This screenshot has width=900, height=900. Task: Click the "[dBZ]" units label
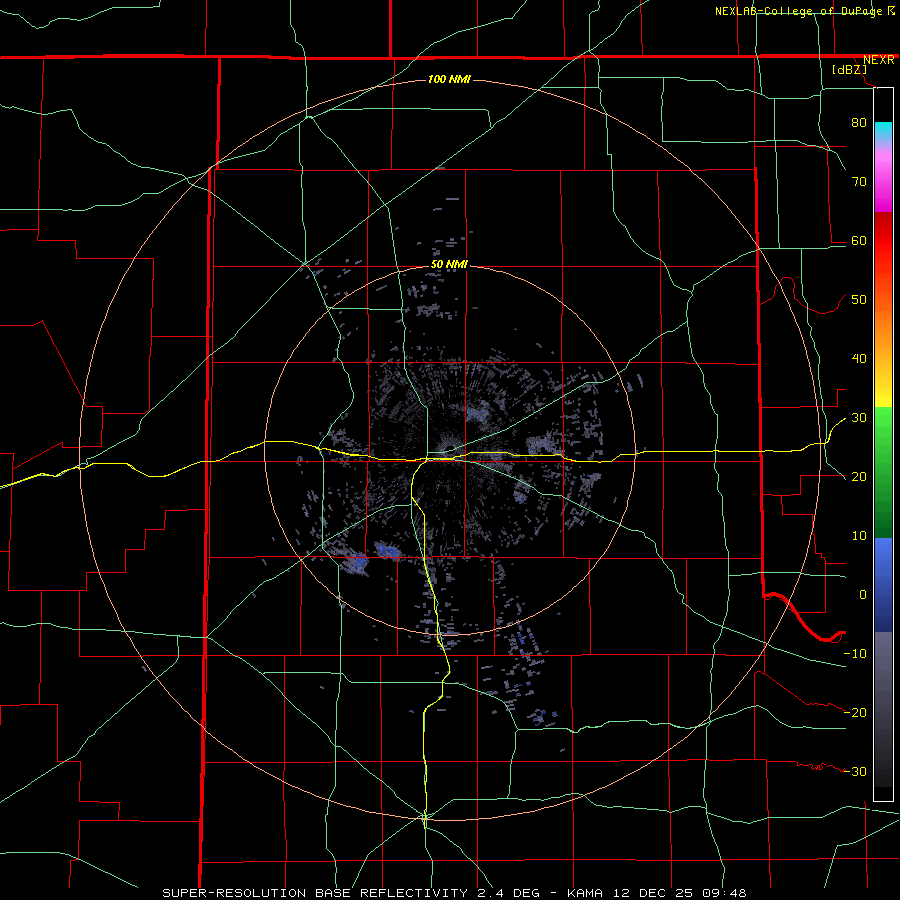coord(849,70)
